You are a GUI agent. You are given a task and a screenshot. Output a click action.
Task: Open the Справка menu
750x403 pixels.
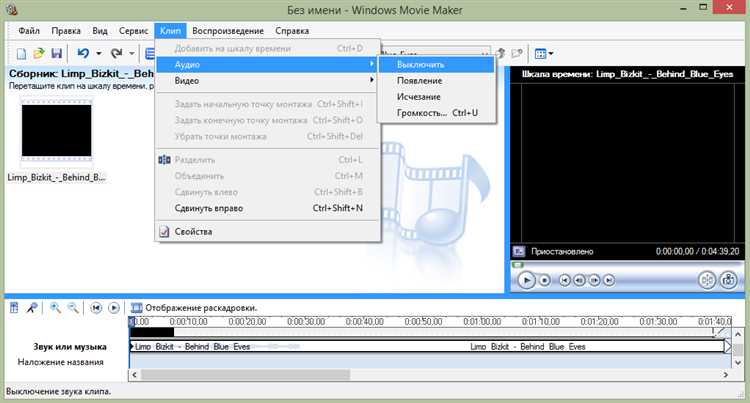coord(292,31)
